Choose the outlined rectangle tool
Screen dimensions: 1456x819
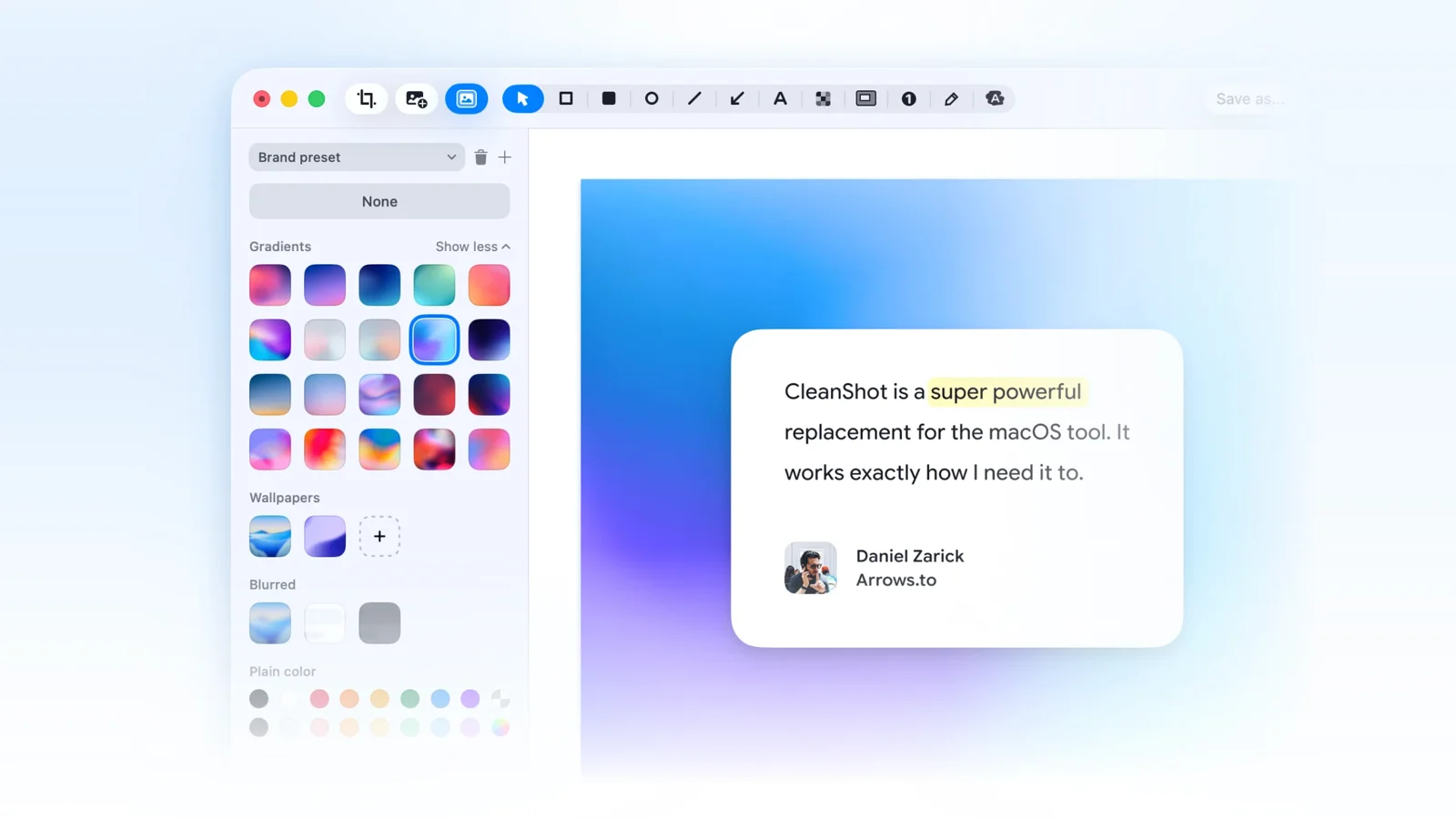566,98
